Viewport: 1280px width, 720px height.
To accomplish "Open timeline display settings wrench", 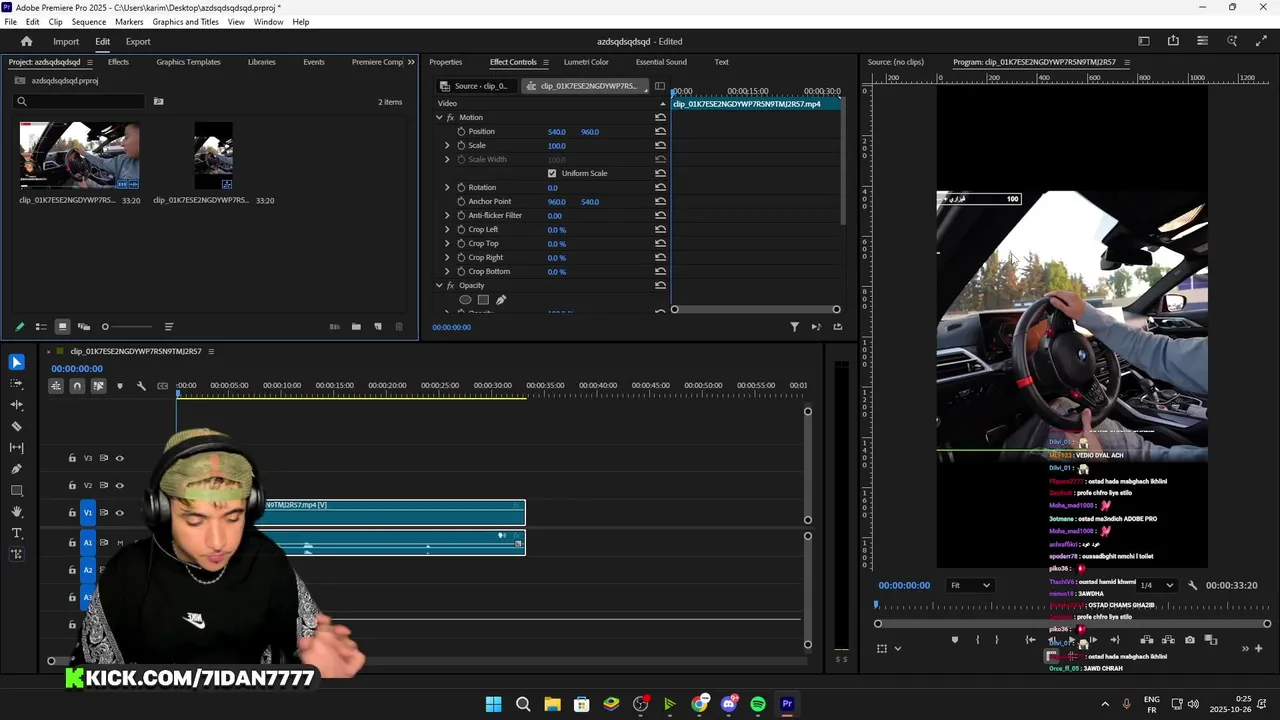I will (x=141, y=386).
